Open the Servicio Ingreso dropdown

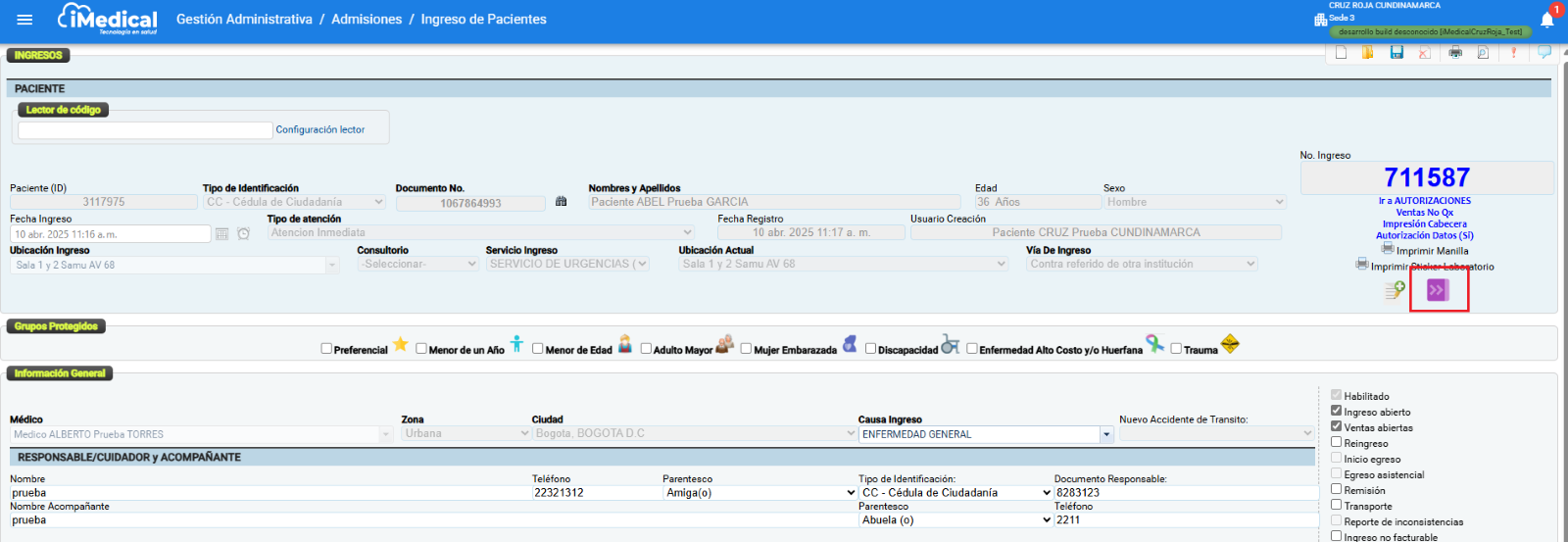(567, 264)
